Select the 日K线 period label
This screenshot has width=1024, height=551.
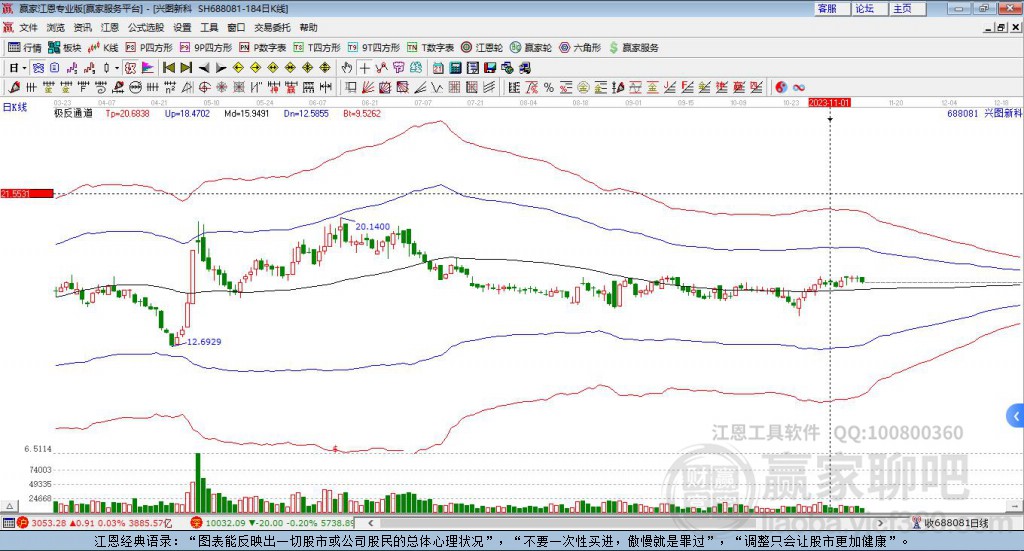(15, 108)
